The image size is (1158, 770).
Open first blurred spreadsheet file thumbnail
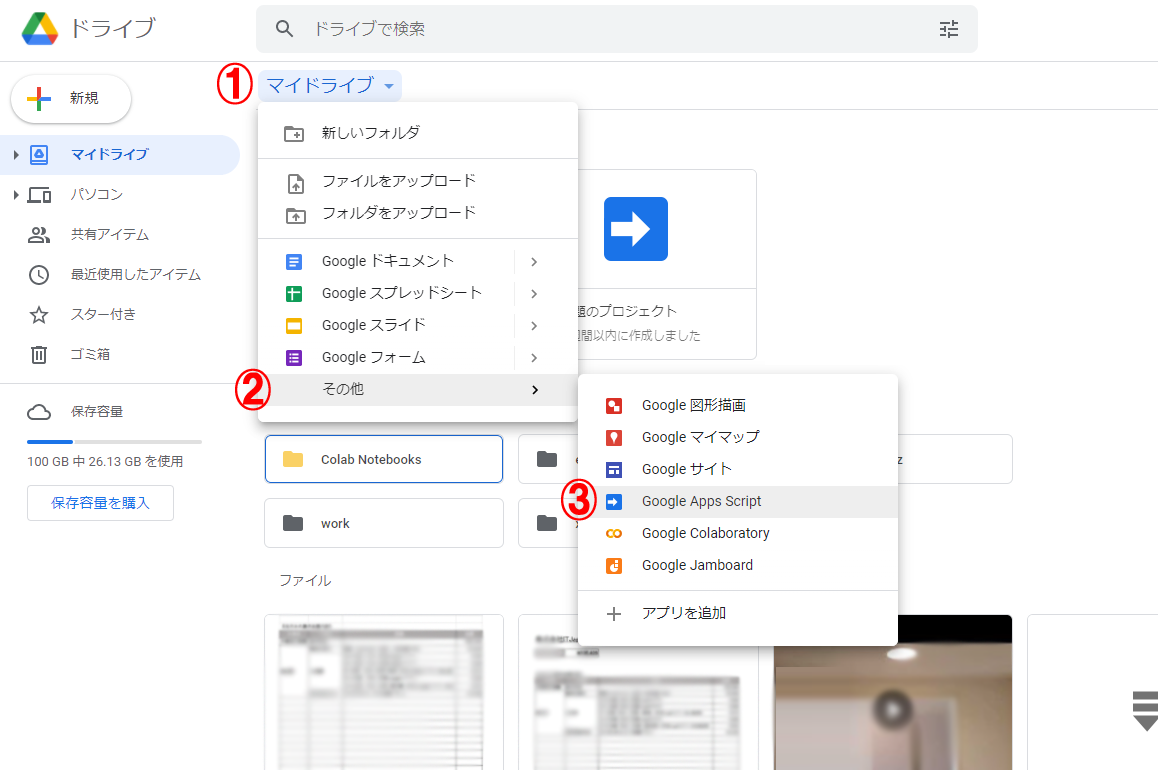tap(384, 692)
